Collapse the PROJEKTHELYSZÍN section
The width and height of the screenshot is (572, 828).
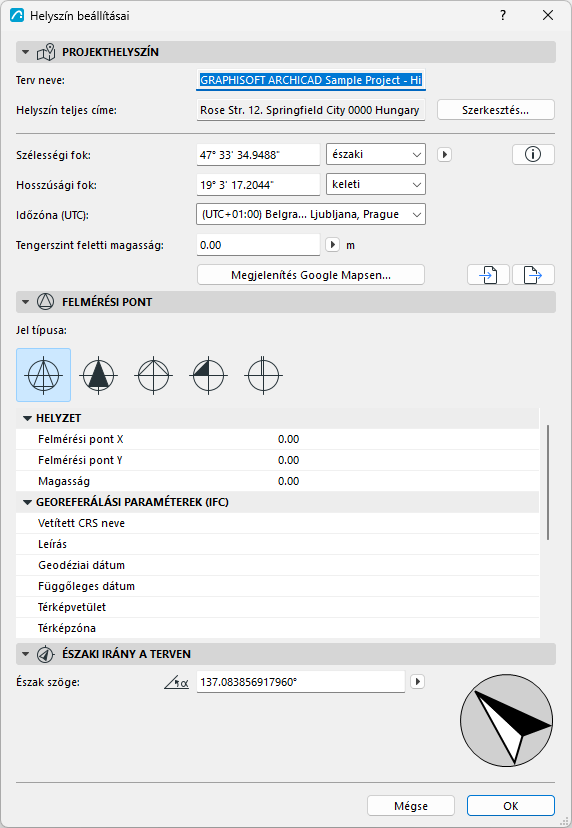[x=25, y=52]
